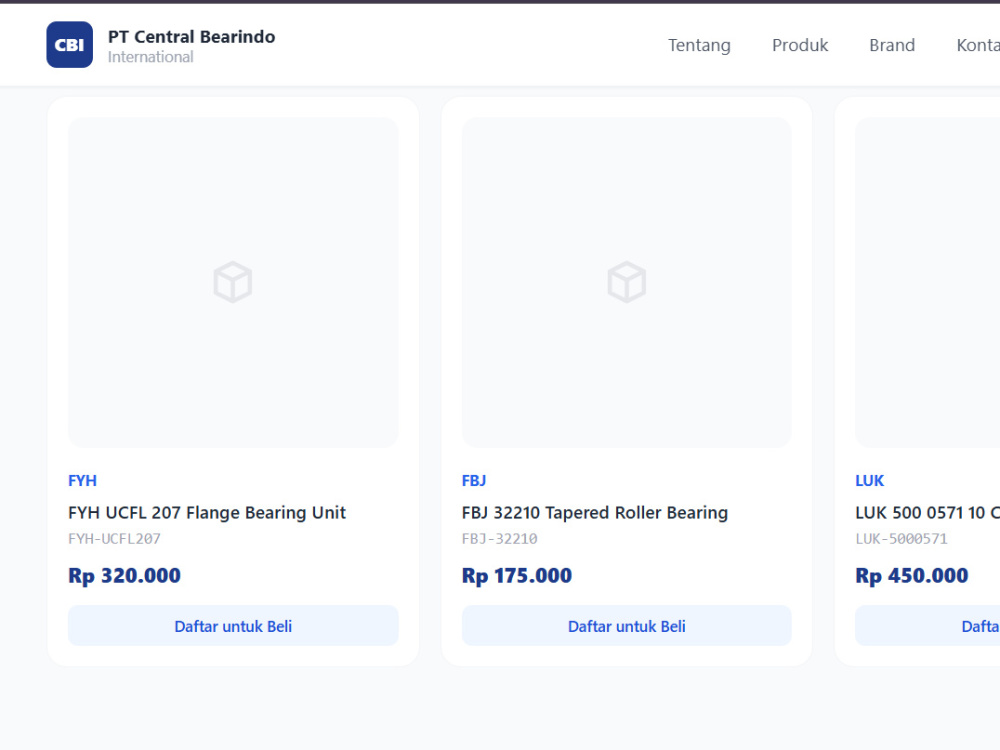Select the LUK brand label
The height and width of the screenshot is (750, 1000).
[869, 480]
